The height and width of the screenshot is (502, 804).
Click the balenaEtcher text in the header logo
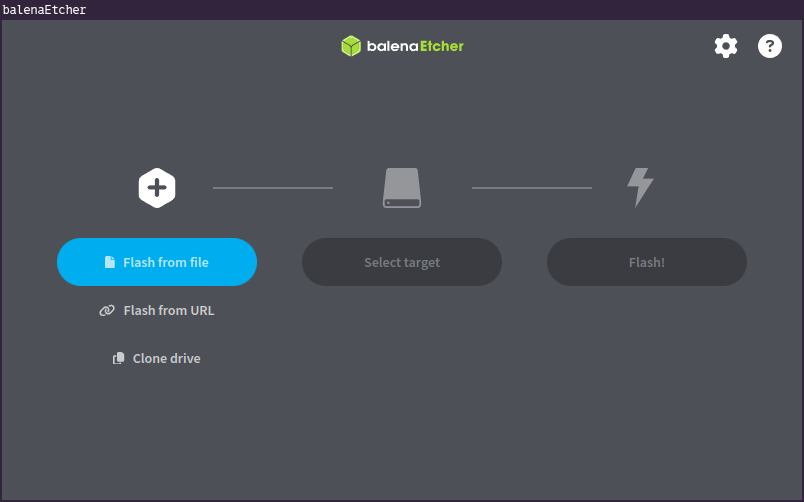415,46
